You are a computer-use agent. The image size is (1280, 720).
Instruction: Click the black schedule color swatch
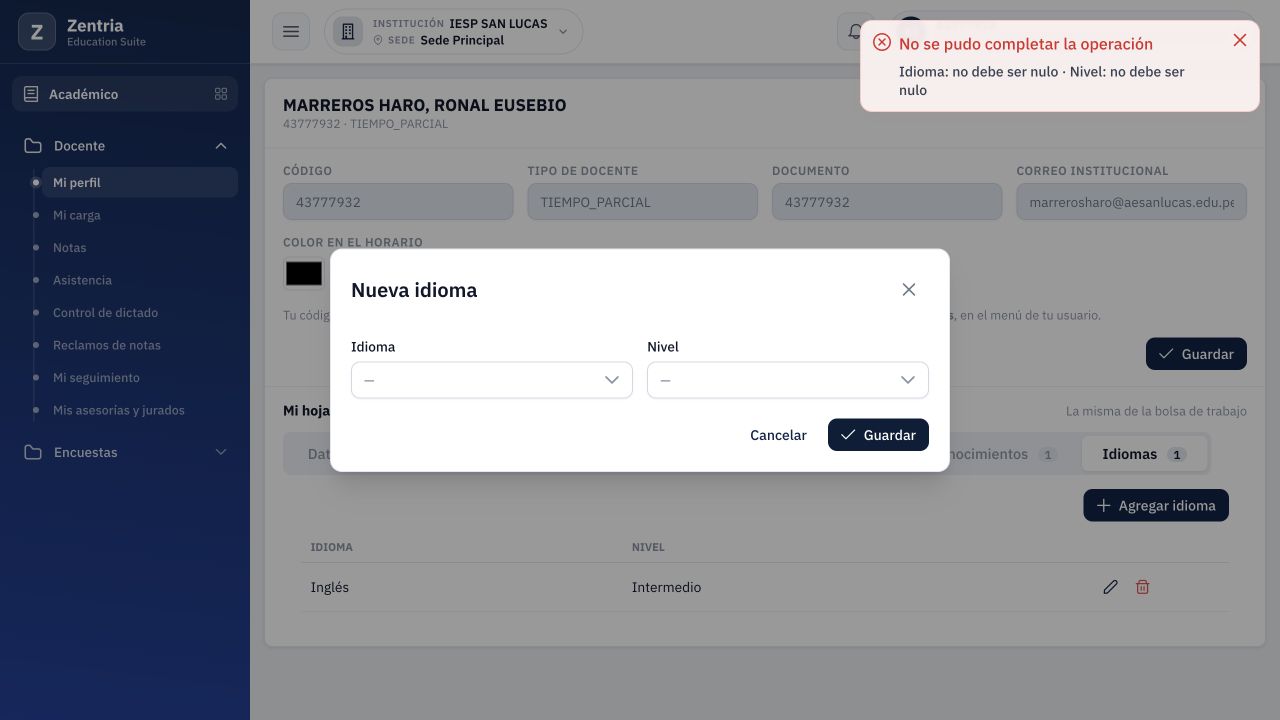[x=304, y=274]
